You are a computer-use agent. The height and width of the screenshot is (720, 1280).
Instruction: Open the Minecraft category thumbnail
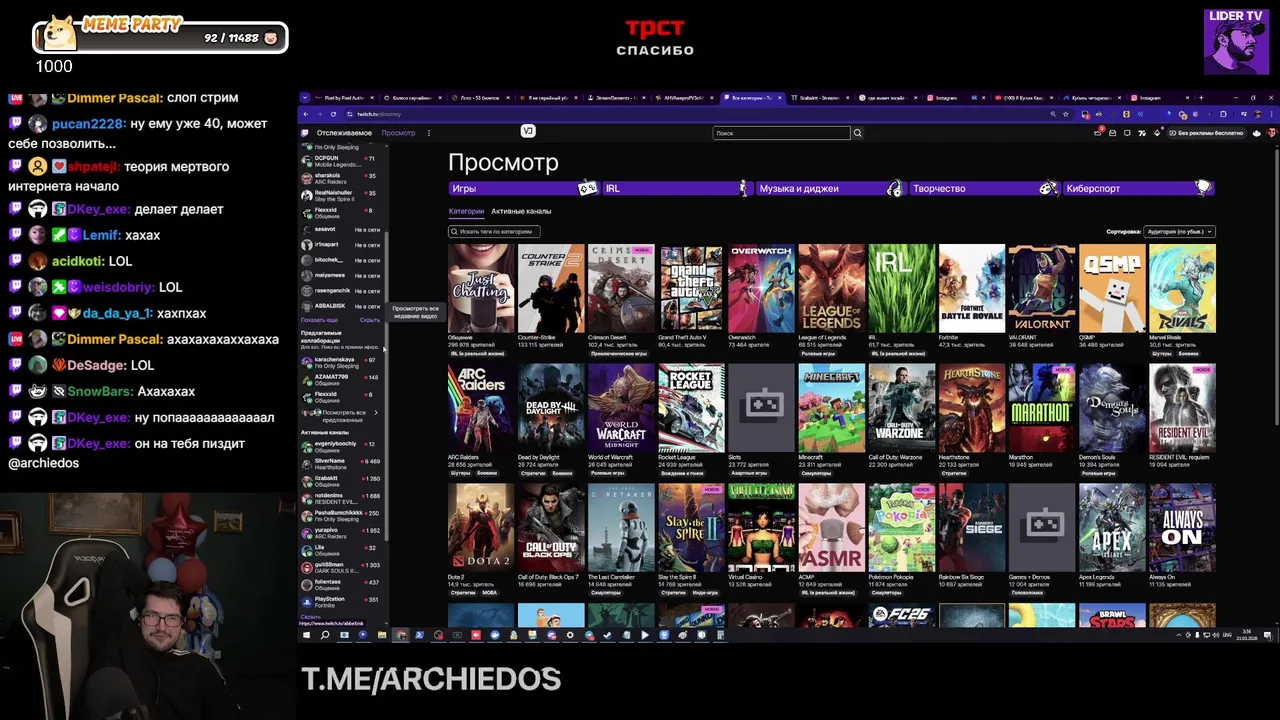coord(831,408)
